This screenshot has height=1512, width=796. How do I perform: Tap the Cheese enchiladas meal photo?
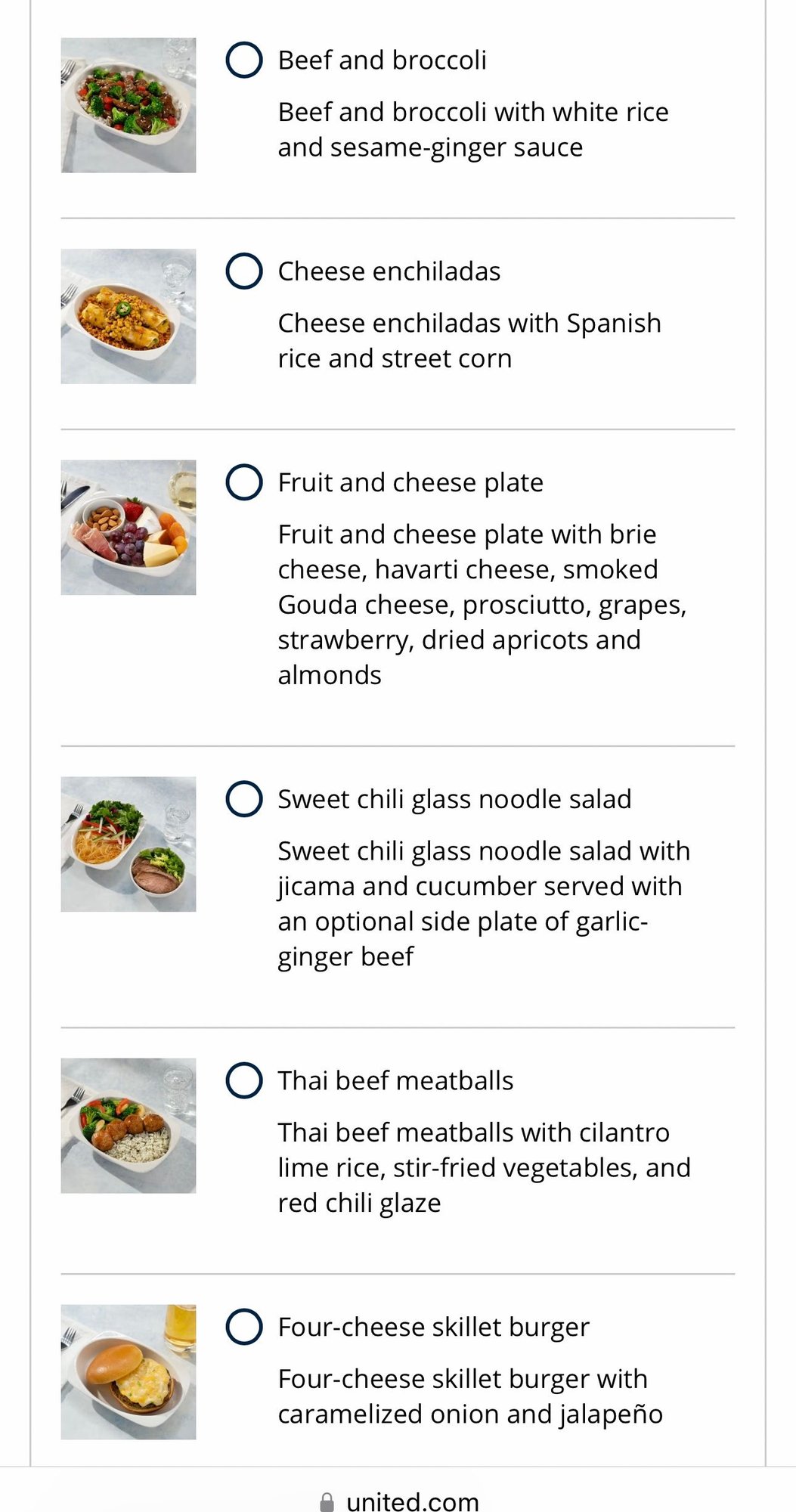point(129,316)
